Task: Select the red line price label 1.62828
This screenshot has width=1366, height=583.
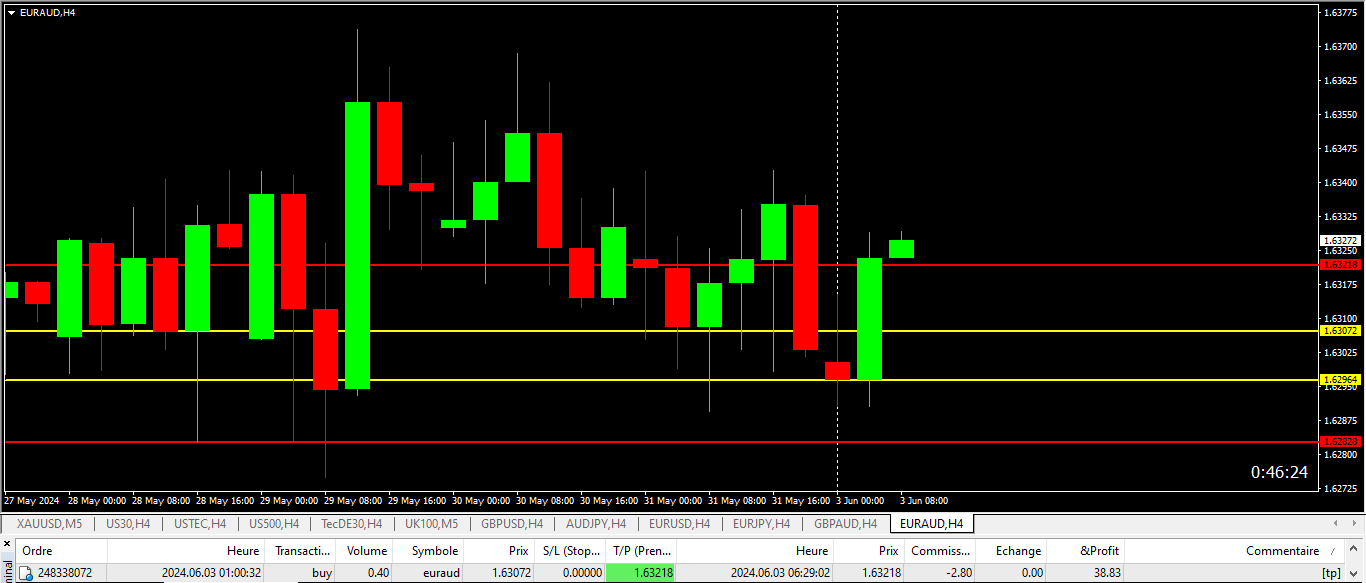Action: 1340,442
